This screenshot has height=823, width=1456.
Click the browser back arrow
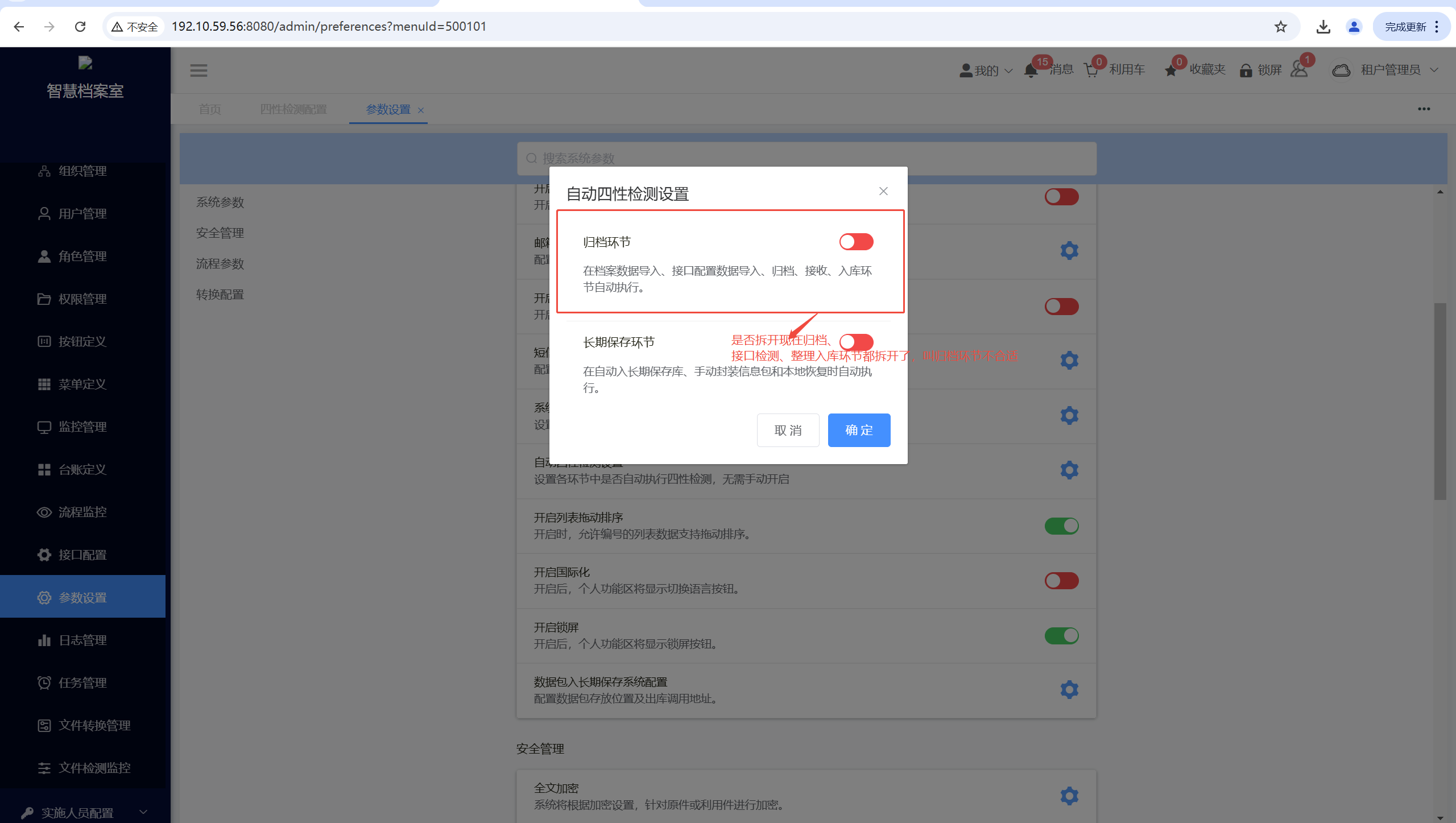(x=19, y=27)
